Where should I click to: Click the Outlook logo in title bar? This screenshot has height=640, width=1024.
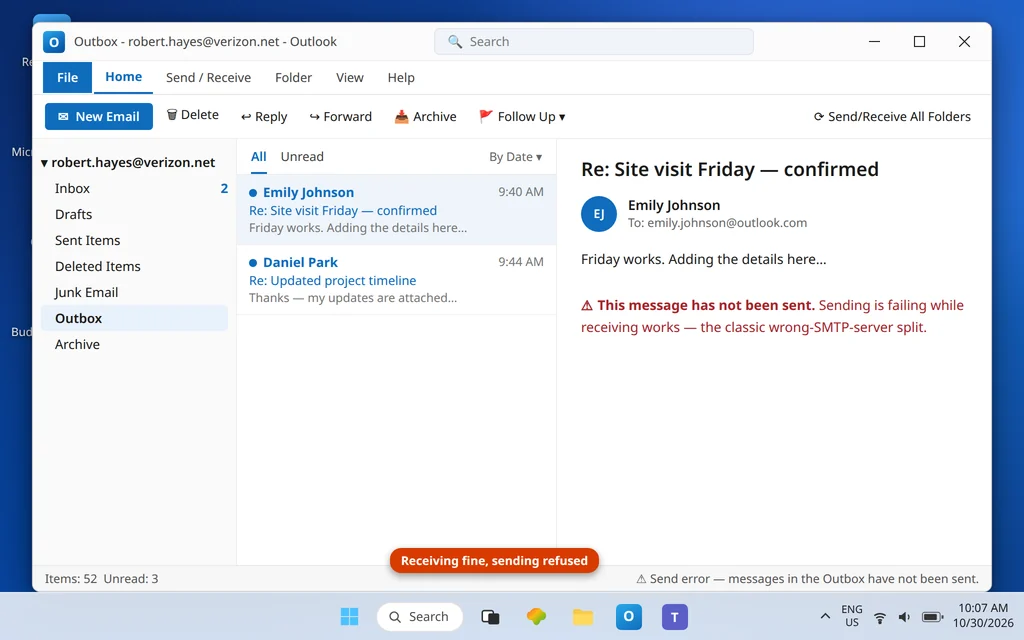(54, 42)
